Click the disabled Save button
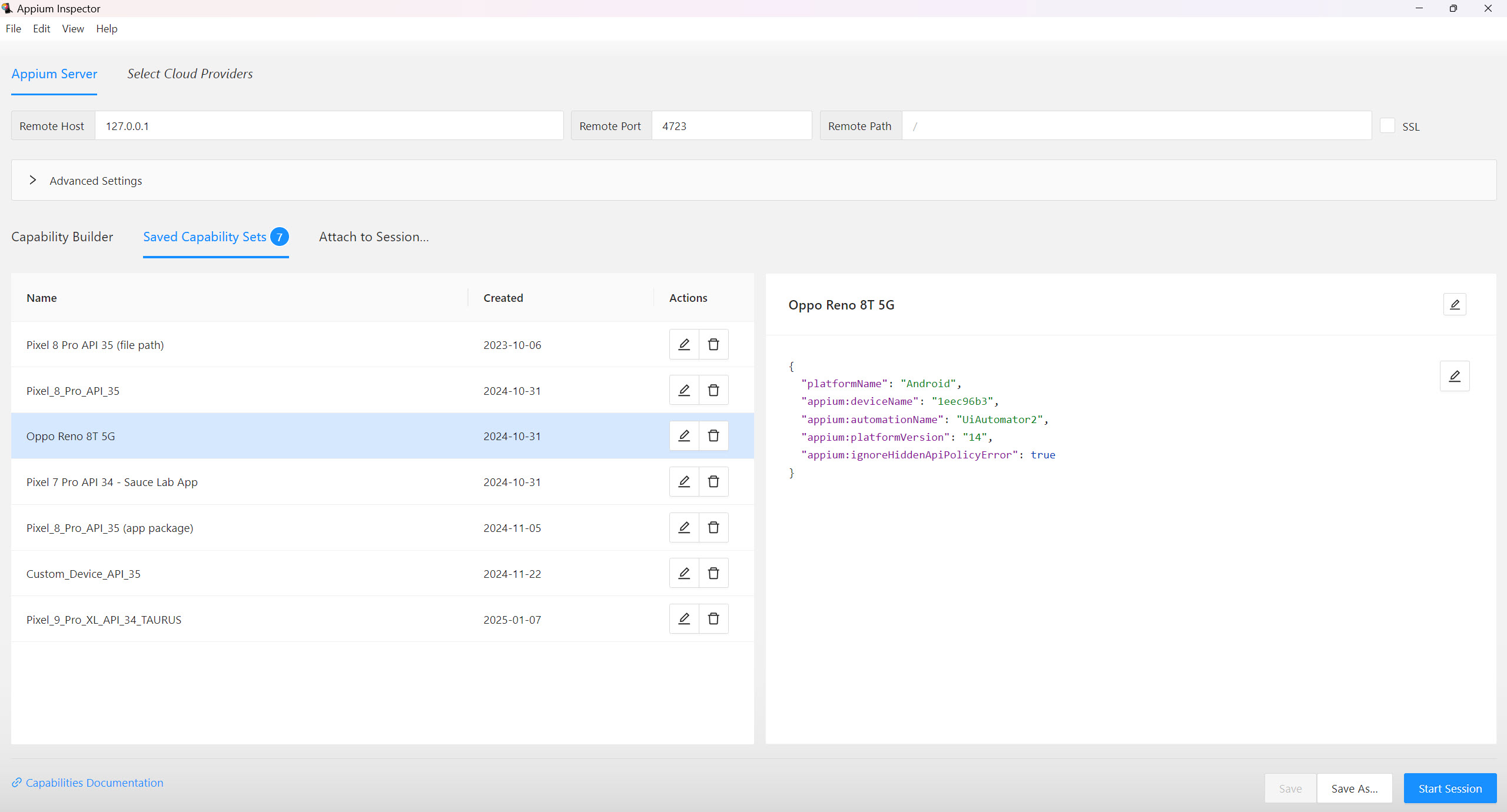This screenshot has width=1507, height=812. click(x=1290, y=788)
